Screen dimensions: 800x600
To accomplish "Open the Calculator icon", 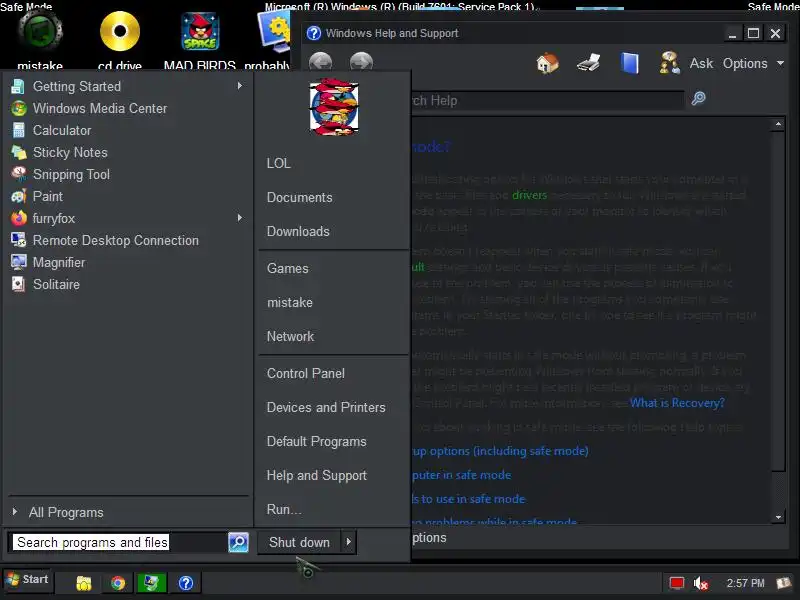I will pos(18,131).
